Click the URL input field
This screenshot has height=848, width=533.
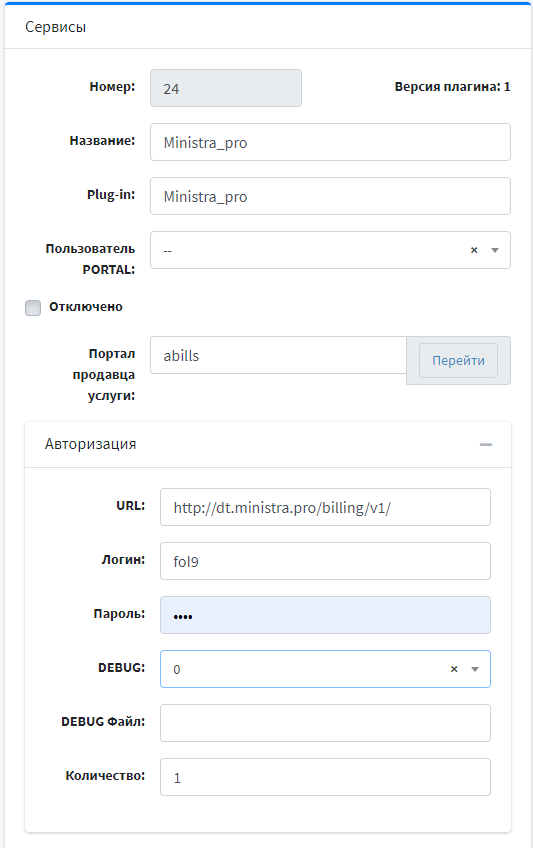[325, 507]
